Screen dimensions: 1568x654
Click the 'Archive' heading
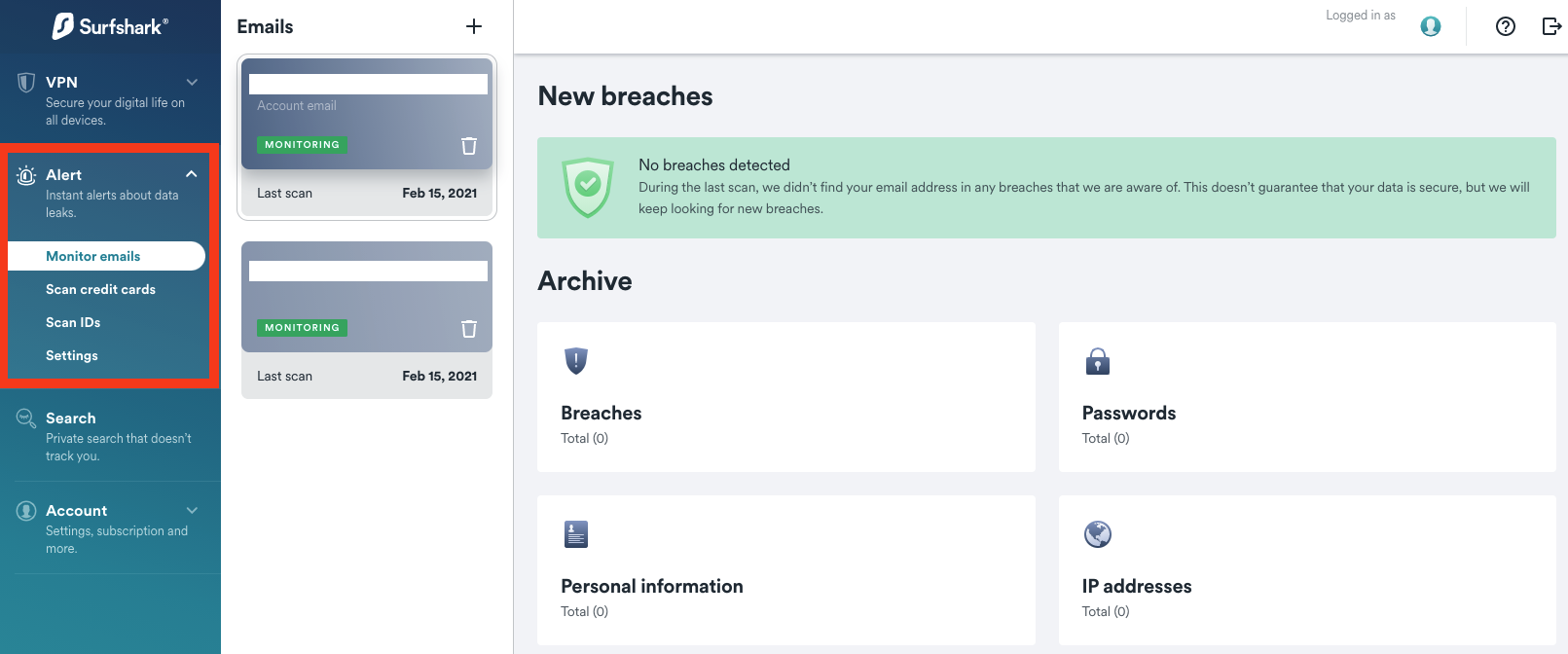click(x=585, y=281)
